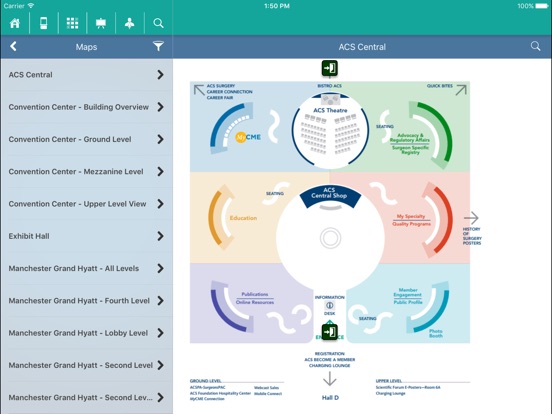
Task: Expand the Exhibit Hall chevron
Action: 161,236
